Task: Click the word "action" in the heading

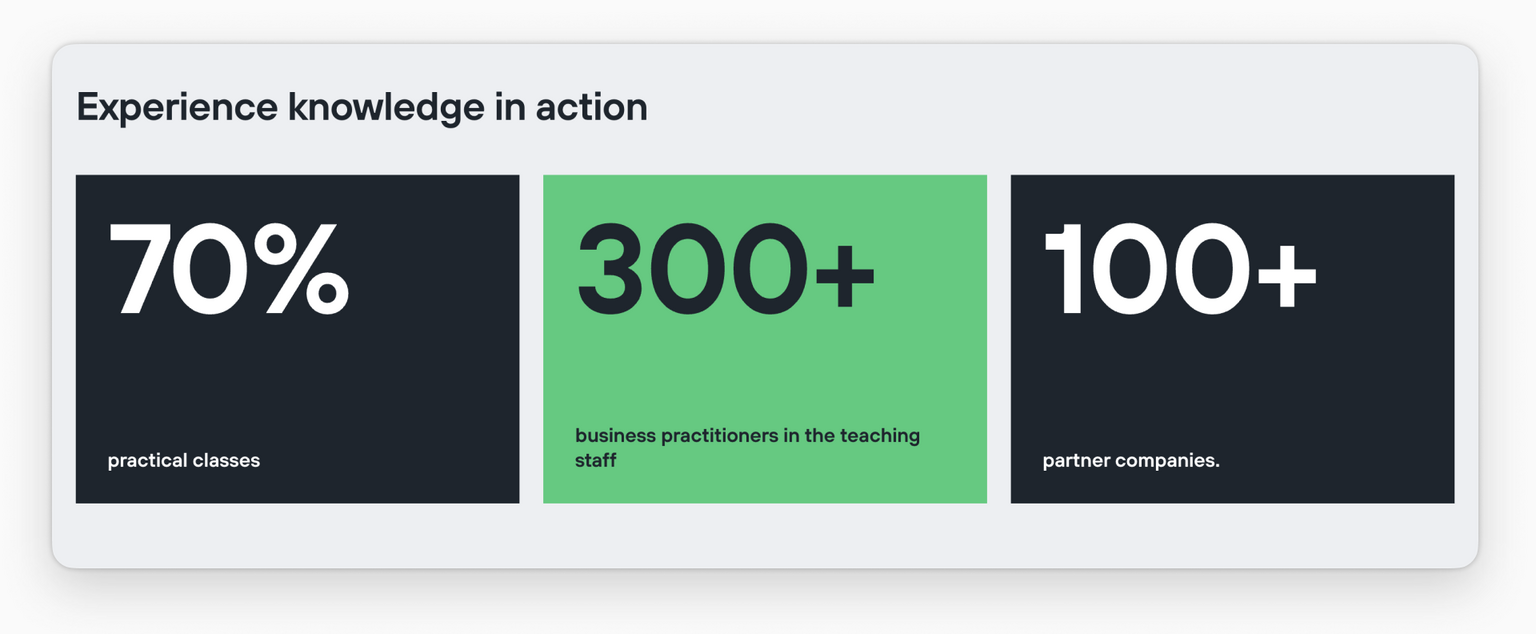Action: tap(591, 107)
